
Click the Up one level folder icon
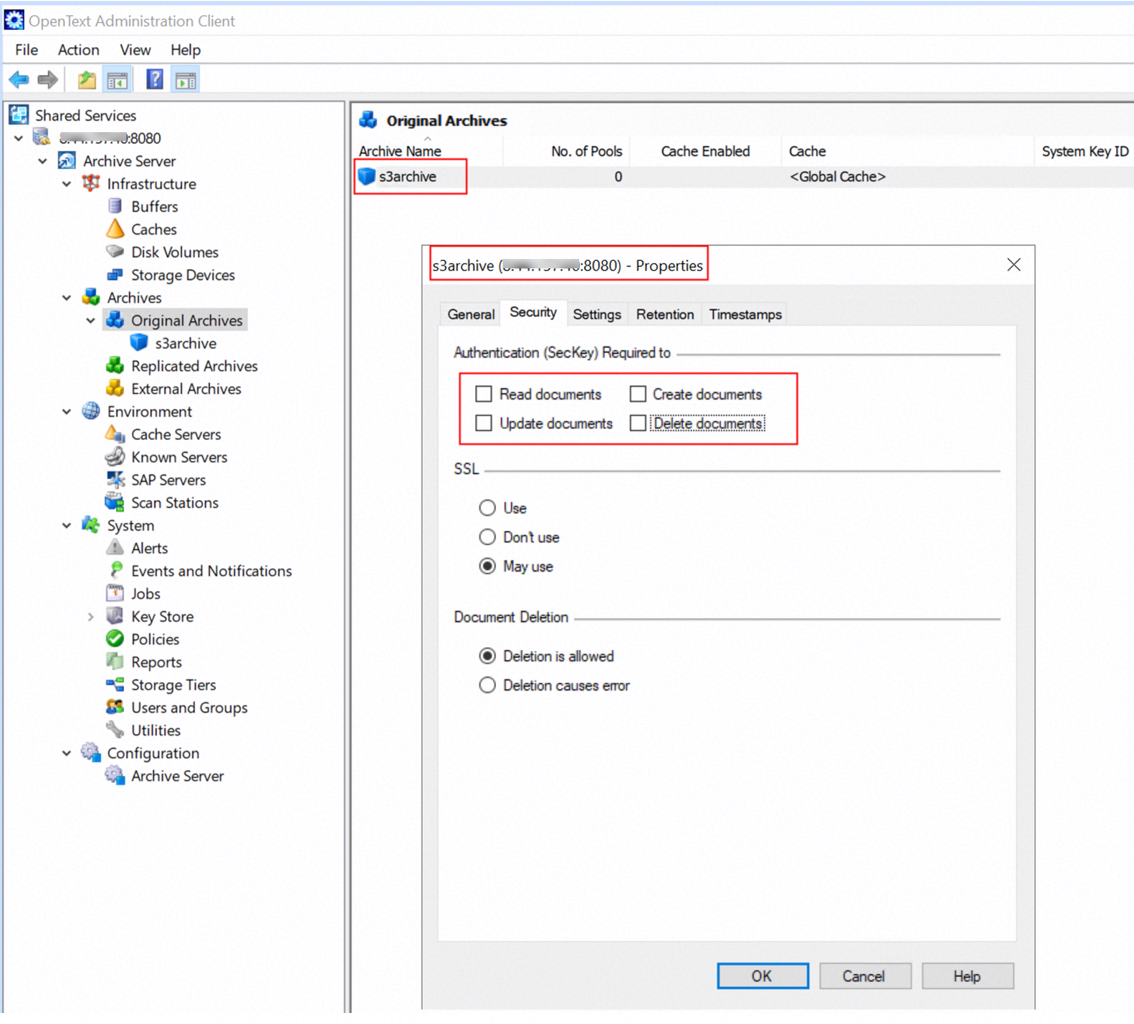point(87,80)
